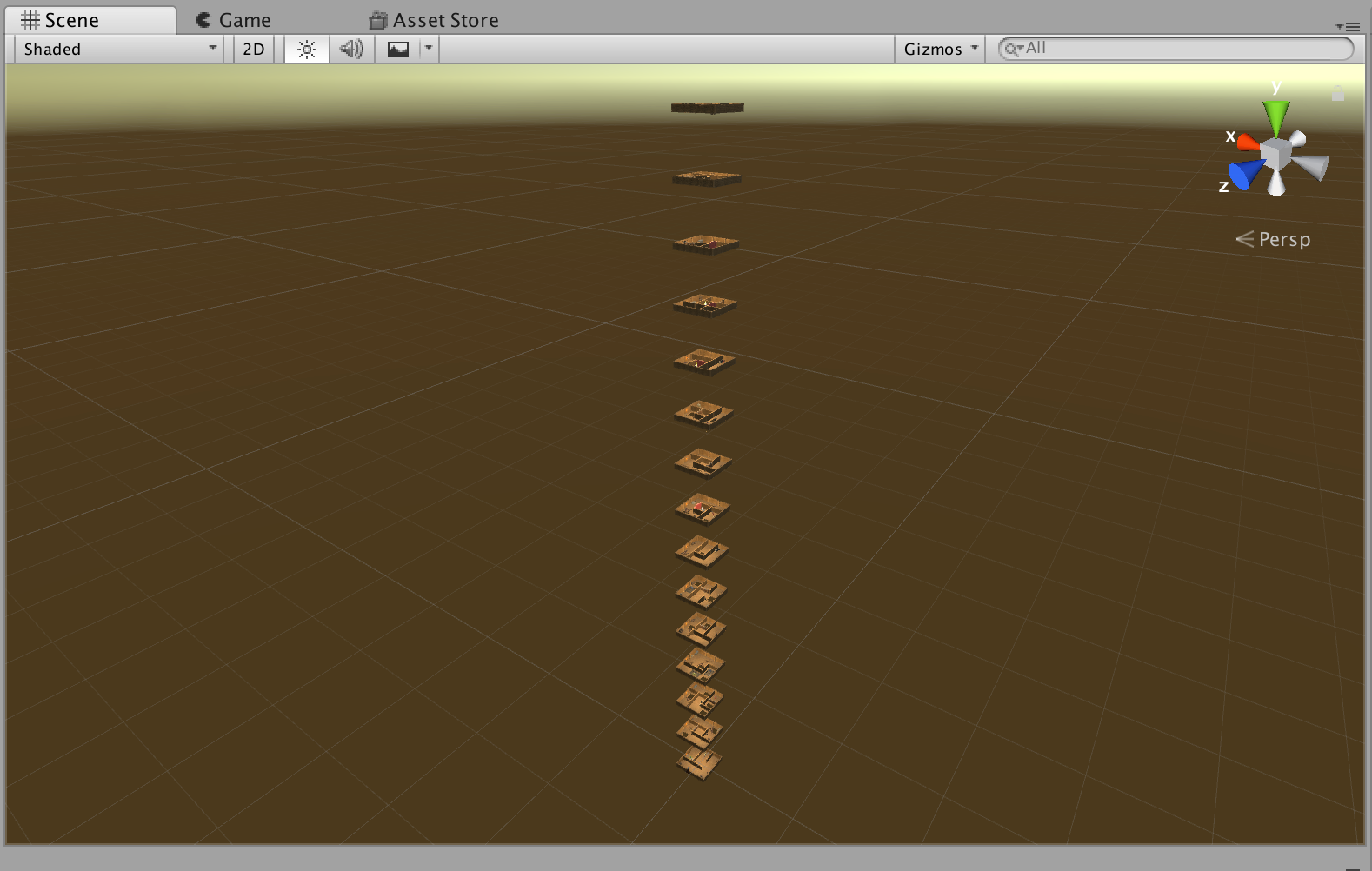The width and height of the screenshot is (1372, 871).
Task: Click the red X axis cone
Action: tap(1248, 142)
